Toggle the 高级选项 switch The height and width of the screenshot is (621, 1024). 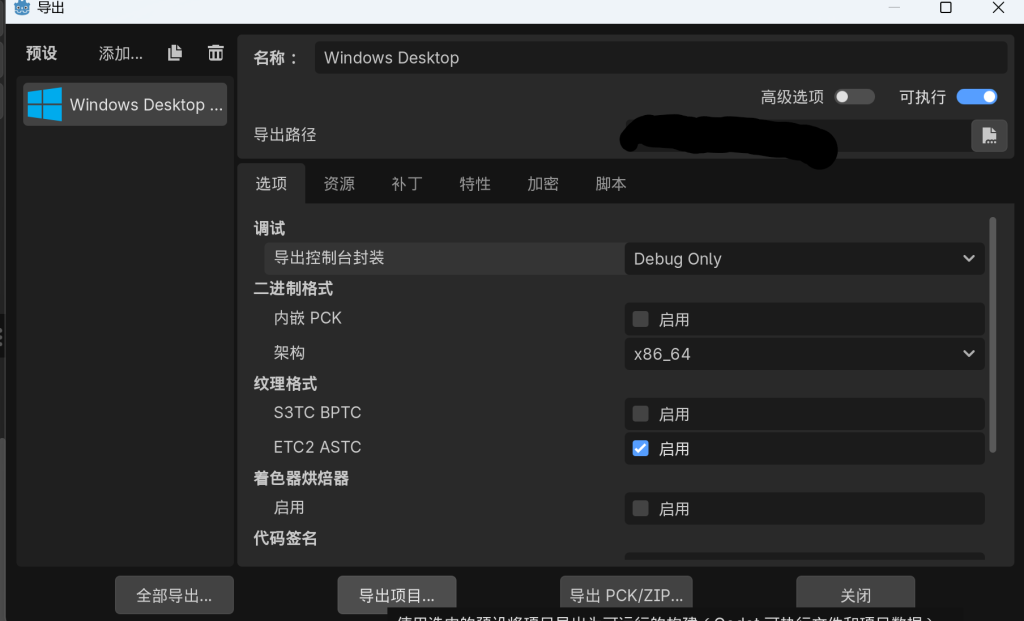click(x=855, y=97)
